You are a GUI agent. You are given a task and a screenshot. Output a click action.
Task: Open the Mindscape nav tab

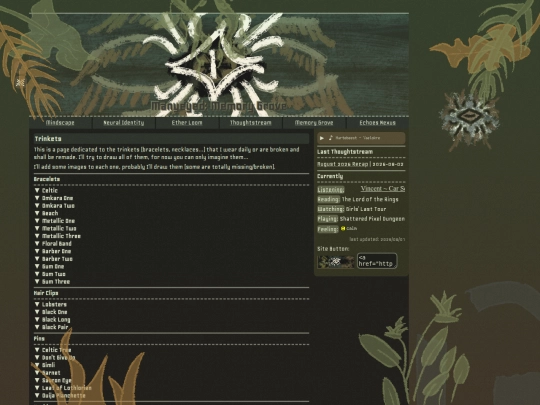coord(60,123)
